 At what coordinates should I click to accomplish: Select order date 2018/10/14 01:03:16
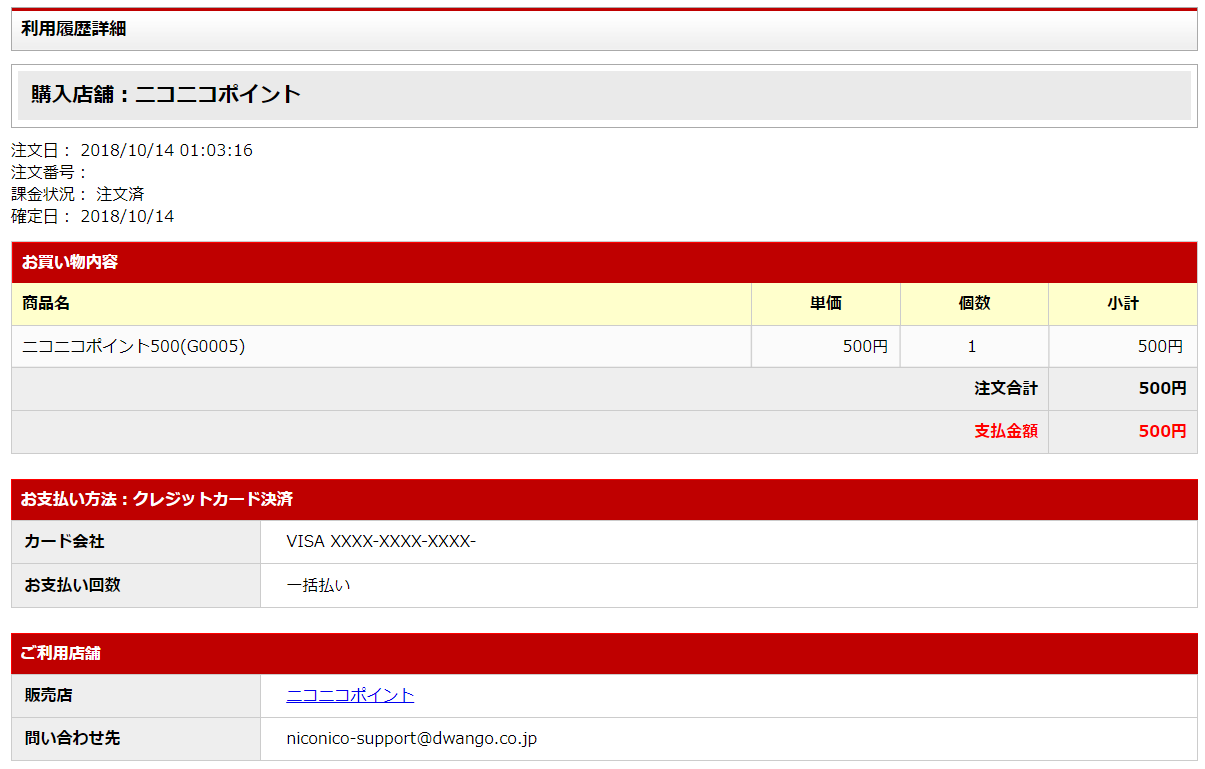[x=167, y=151]
